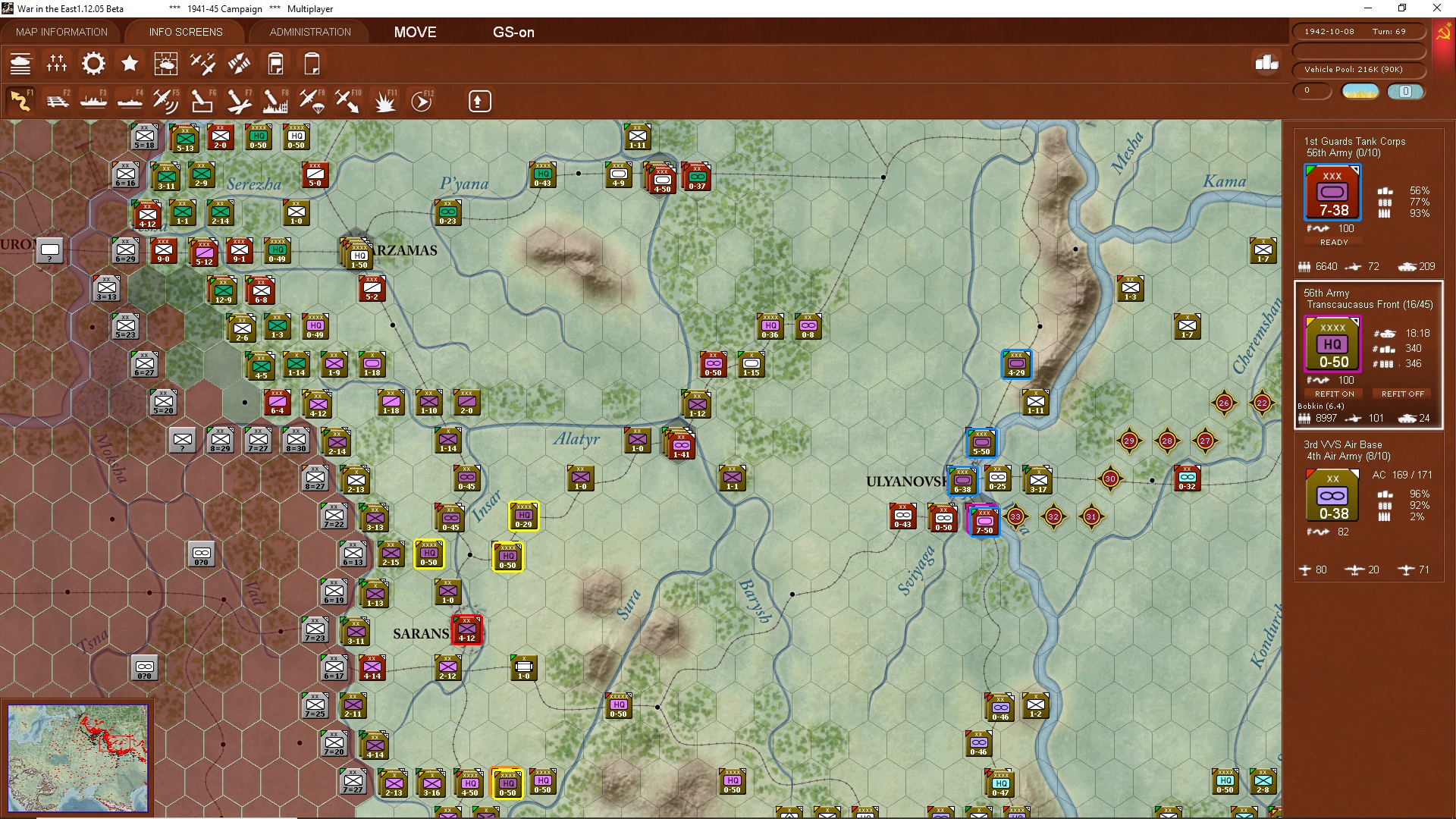Open the Transcaucasus Front (16/45) link
This screenshot has width=1456, height=819.
[1370, 305]
